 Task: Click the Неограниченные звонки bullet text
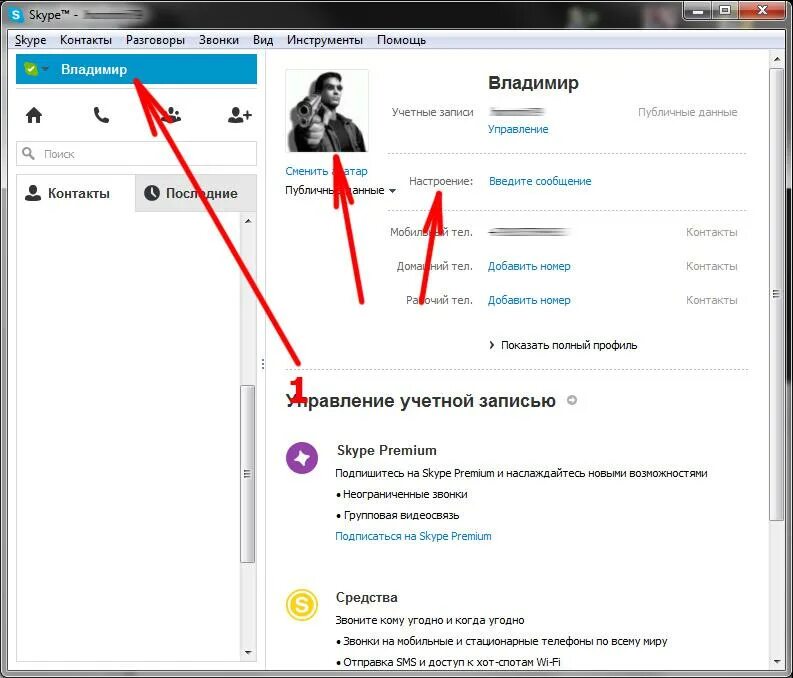[x=405, y=494]
